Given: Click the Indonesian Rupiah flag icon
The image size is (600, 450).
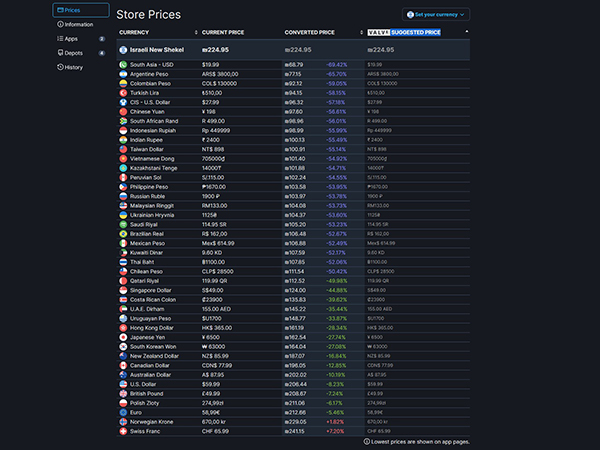Looking at the screenshot, I should (123, 130).
